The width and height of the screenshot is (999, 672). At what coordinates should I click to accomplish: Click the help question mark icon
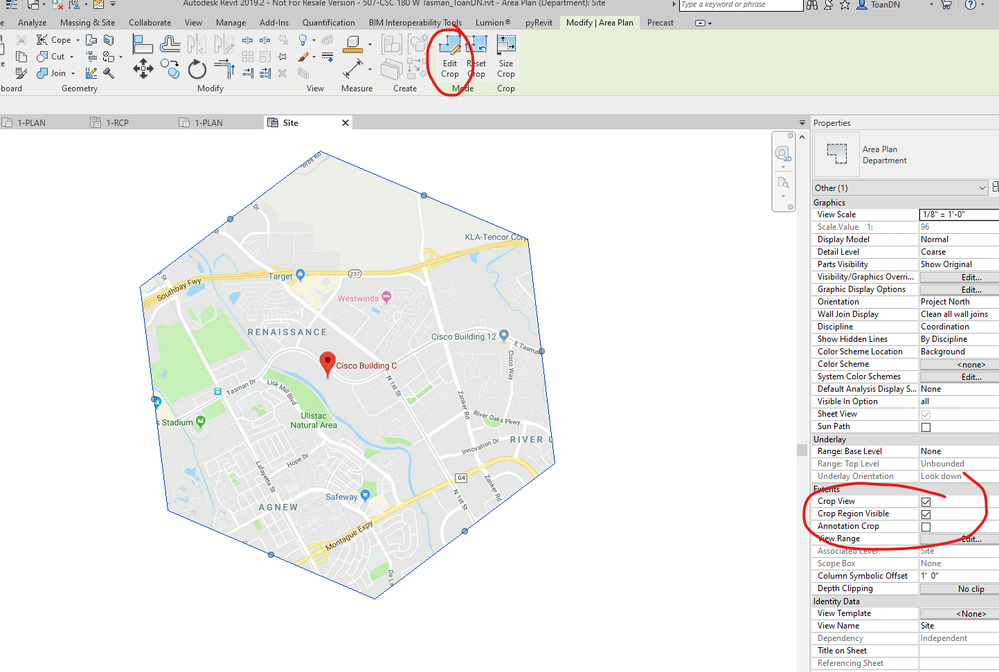pos(970,5)
